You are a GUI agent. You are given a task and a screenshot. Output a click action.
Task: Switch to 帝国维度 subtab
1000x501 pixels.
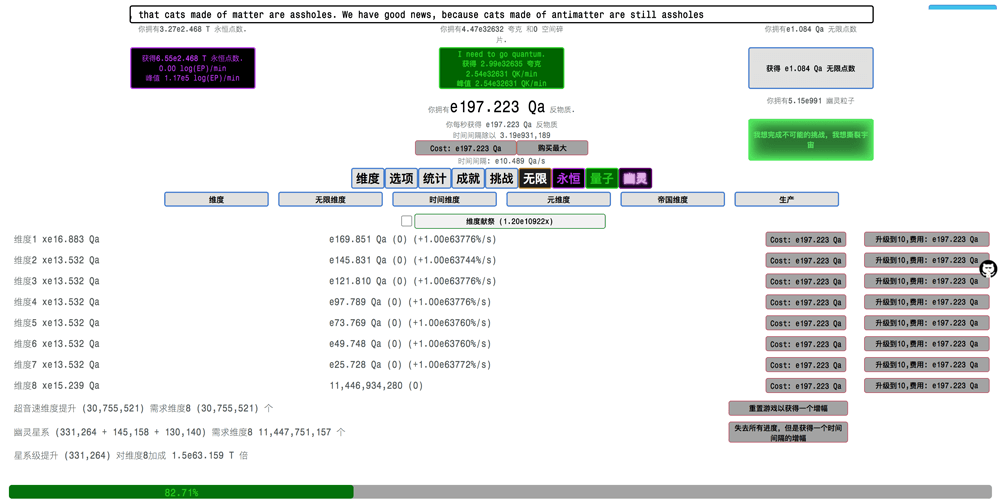(672, 200)
